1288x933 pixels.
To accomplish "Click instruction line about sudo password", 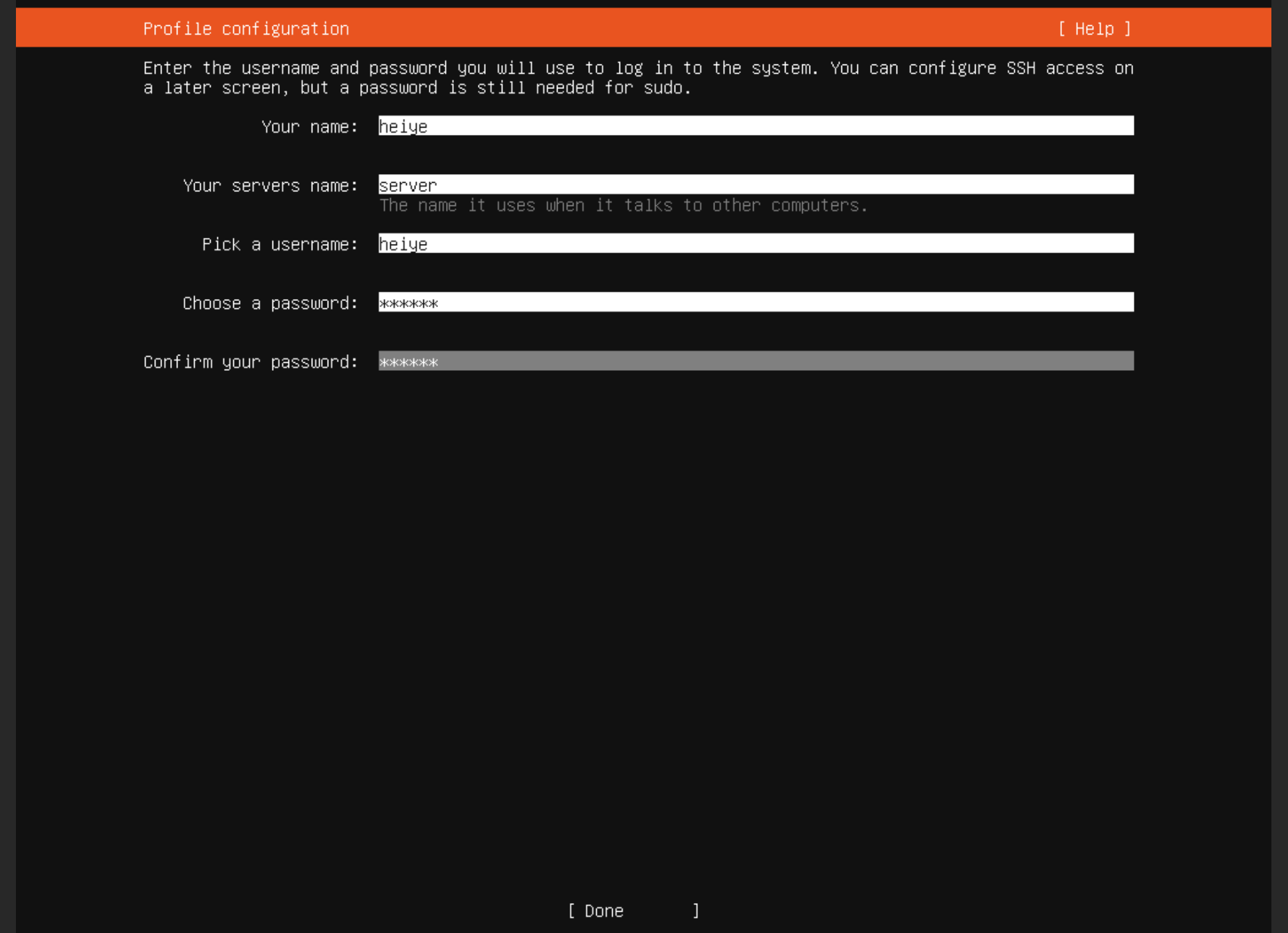I will (x=417, y=88).
